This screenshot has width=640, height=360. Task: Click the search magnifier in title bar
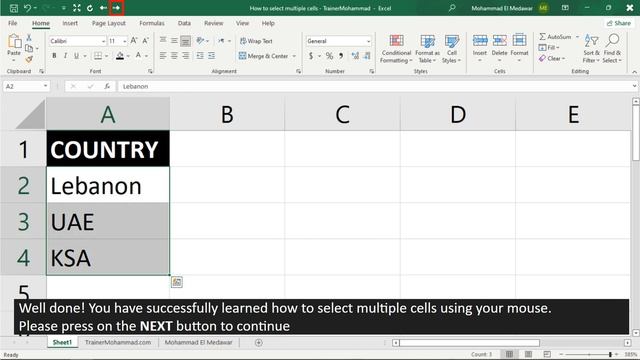[452, 8]
